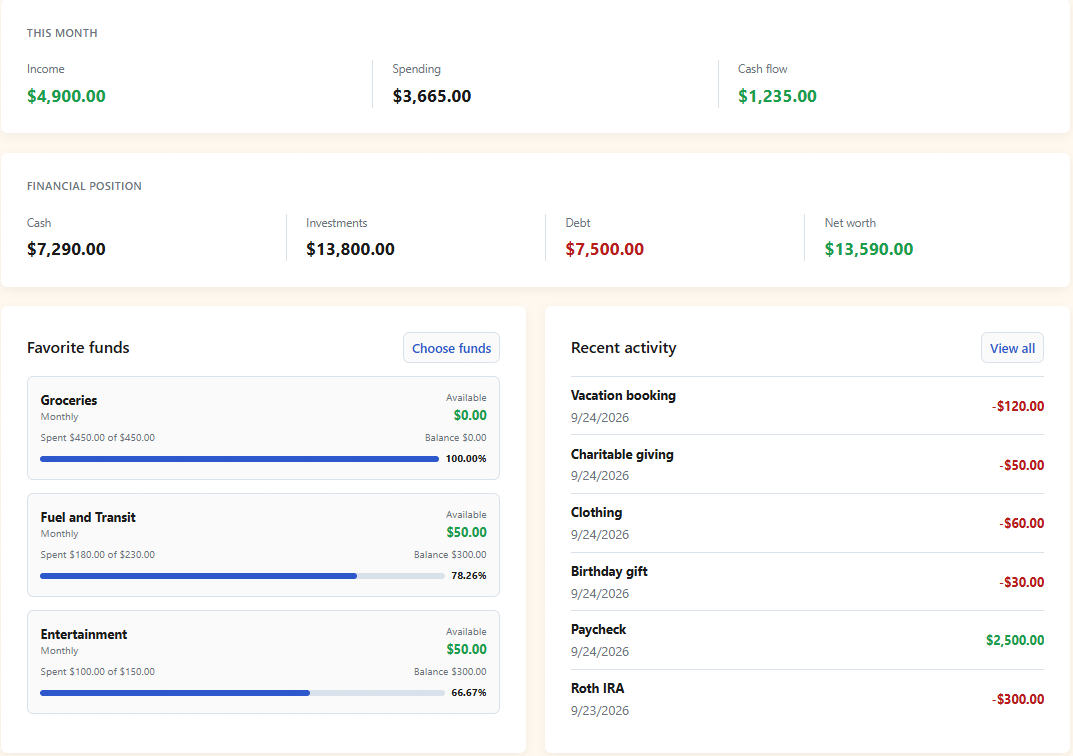Click the 78.26% percentage label
Viewport: 1073px width, 756px height.
[x=469, y=576]
